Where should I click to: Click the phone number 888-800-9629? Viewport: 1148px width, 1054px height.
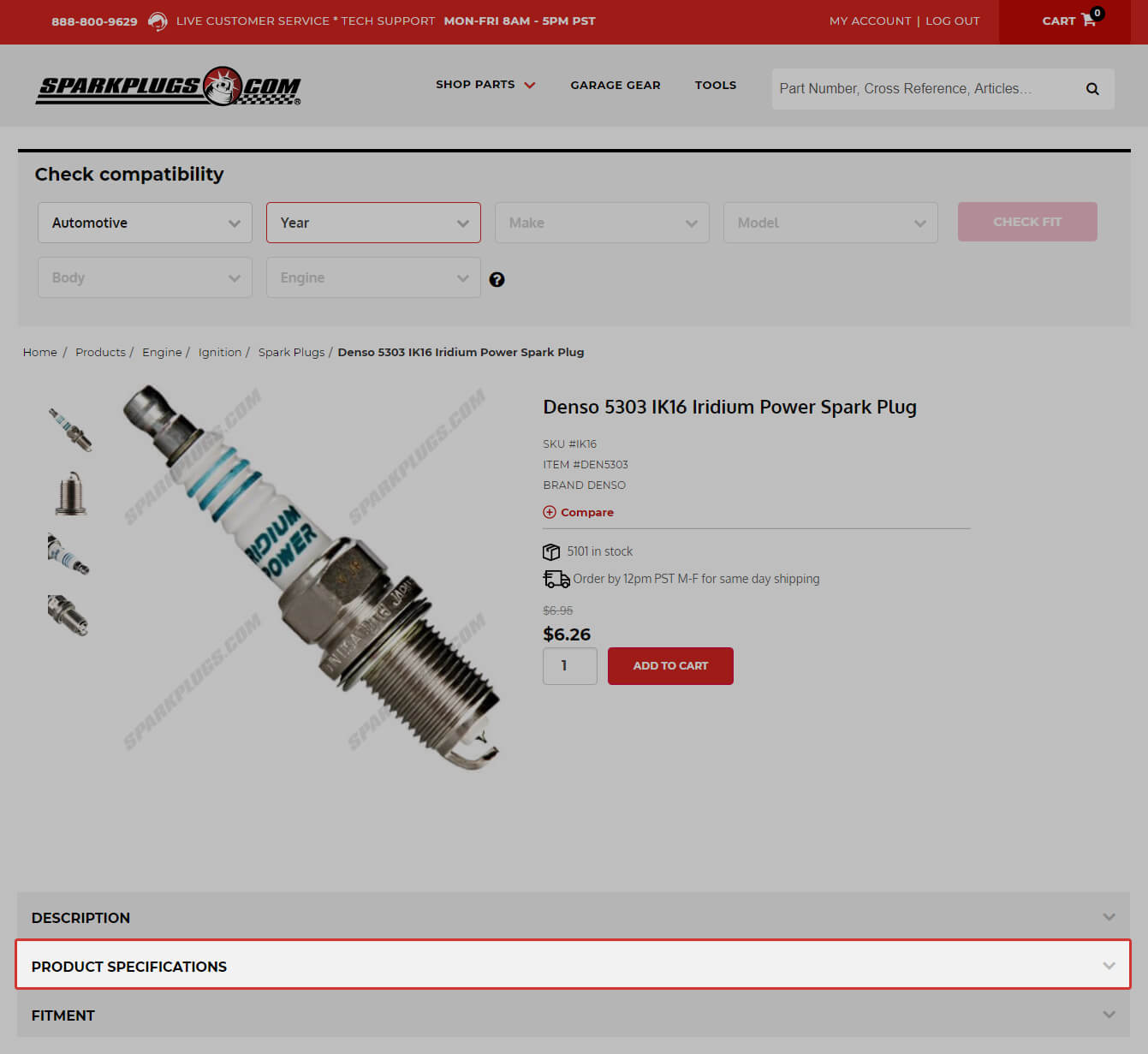94,21
